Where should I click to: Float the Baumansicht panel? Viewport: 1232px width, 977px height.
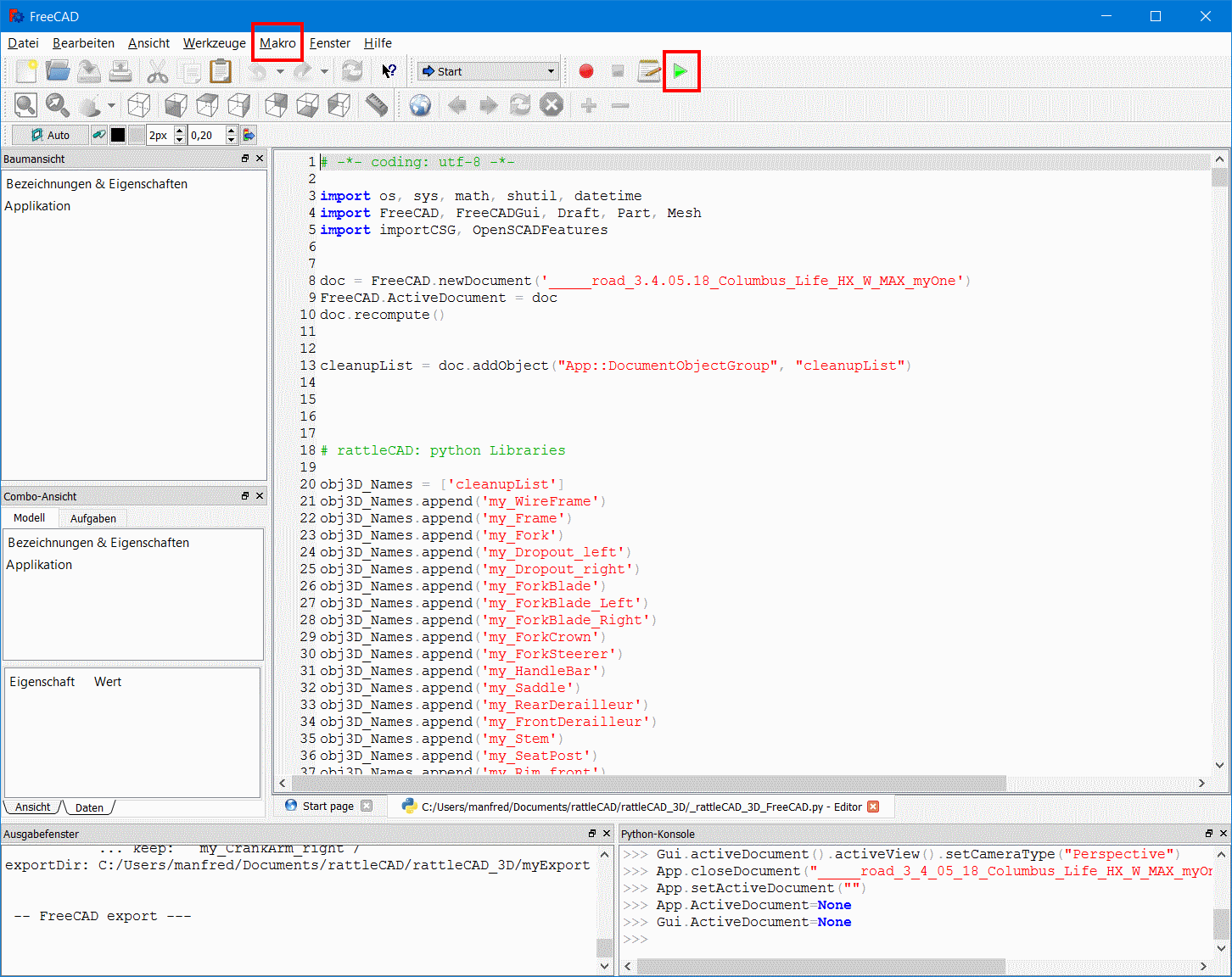pyautogui.click(x=245, y=159)
